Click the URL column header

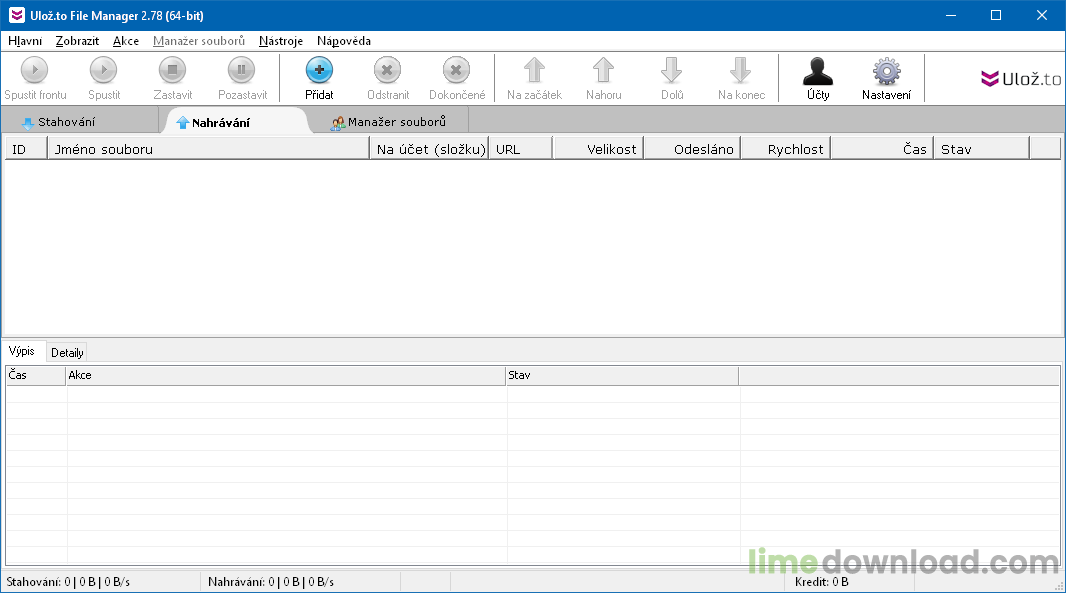[x=521, y=149]
